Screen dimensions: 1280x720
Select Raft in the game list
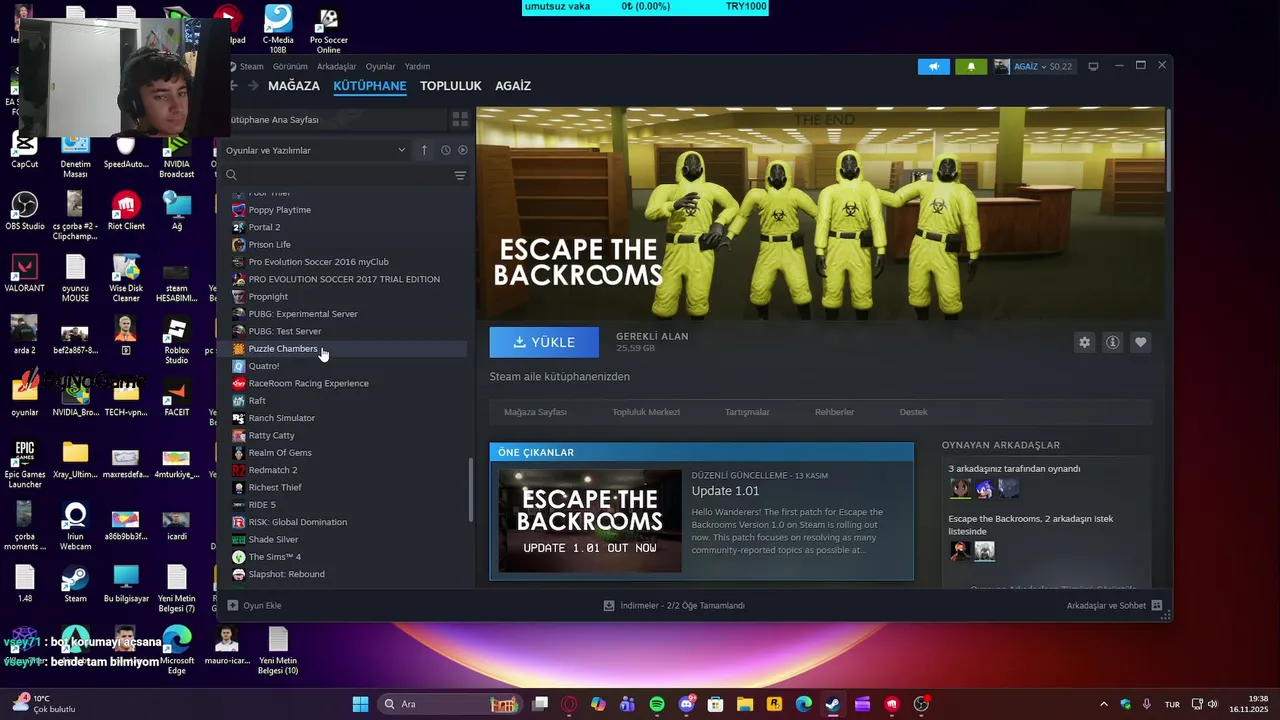(x=257, y=400)
